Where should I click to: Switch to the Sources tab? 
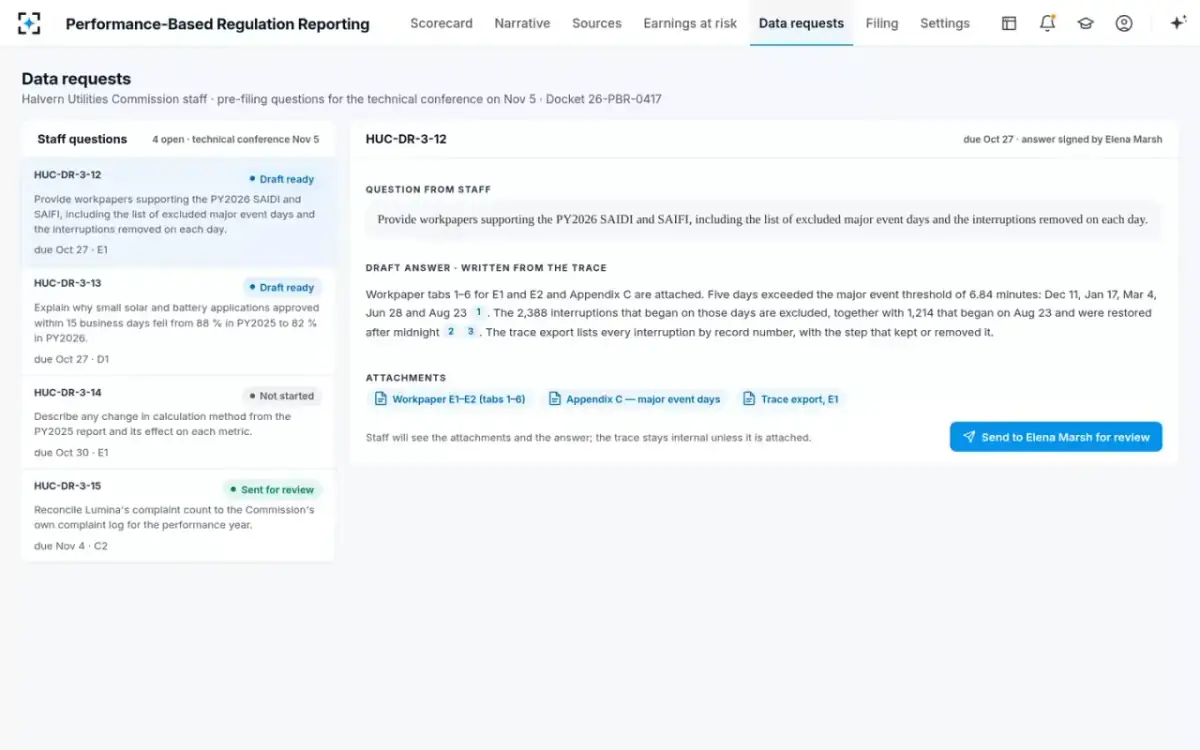[597, 23]
